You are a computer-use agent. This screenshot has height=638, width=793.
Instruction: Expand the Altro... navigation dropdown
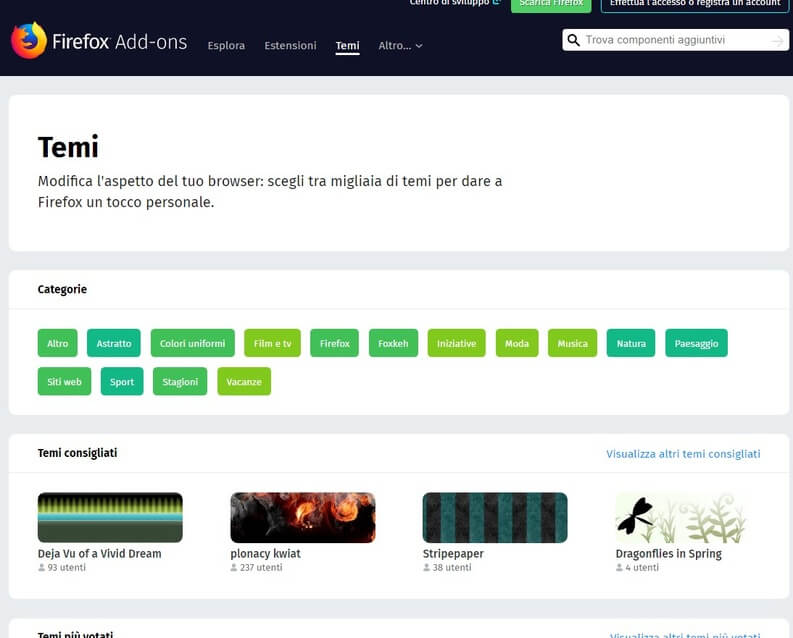tap(400, 45)
